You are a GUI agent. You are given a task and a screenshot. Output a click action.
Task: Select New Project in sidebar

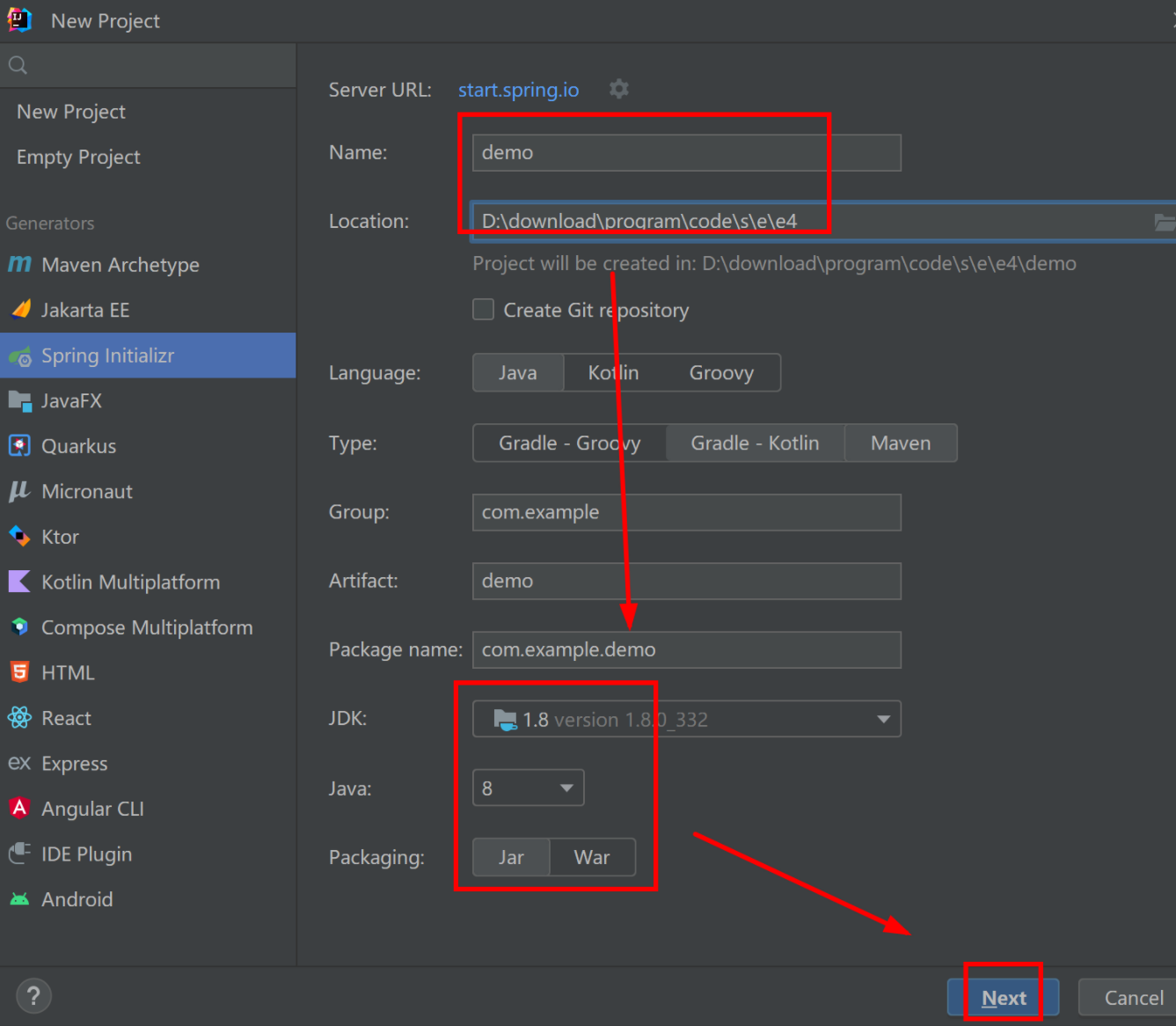[148, 112]
